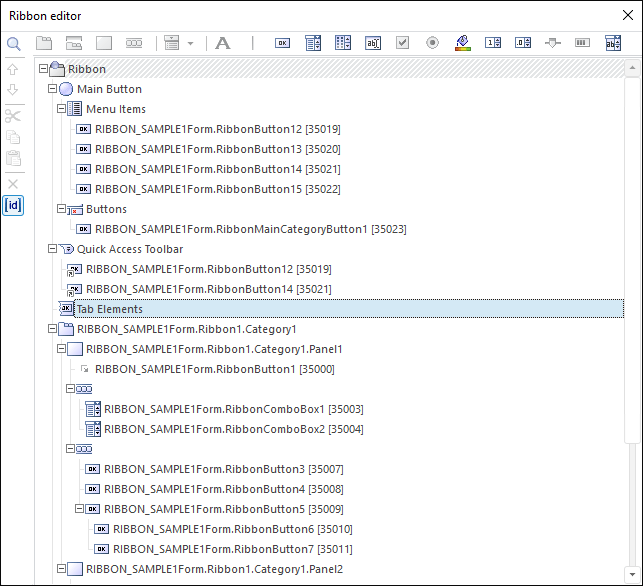Collapse the group containing RibbonButton3

(x=70, y=449)
